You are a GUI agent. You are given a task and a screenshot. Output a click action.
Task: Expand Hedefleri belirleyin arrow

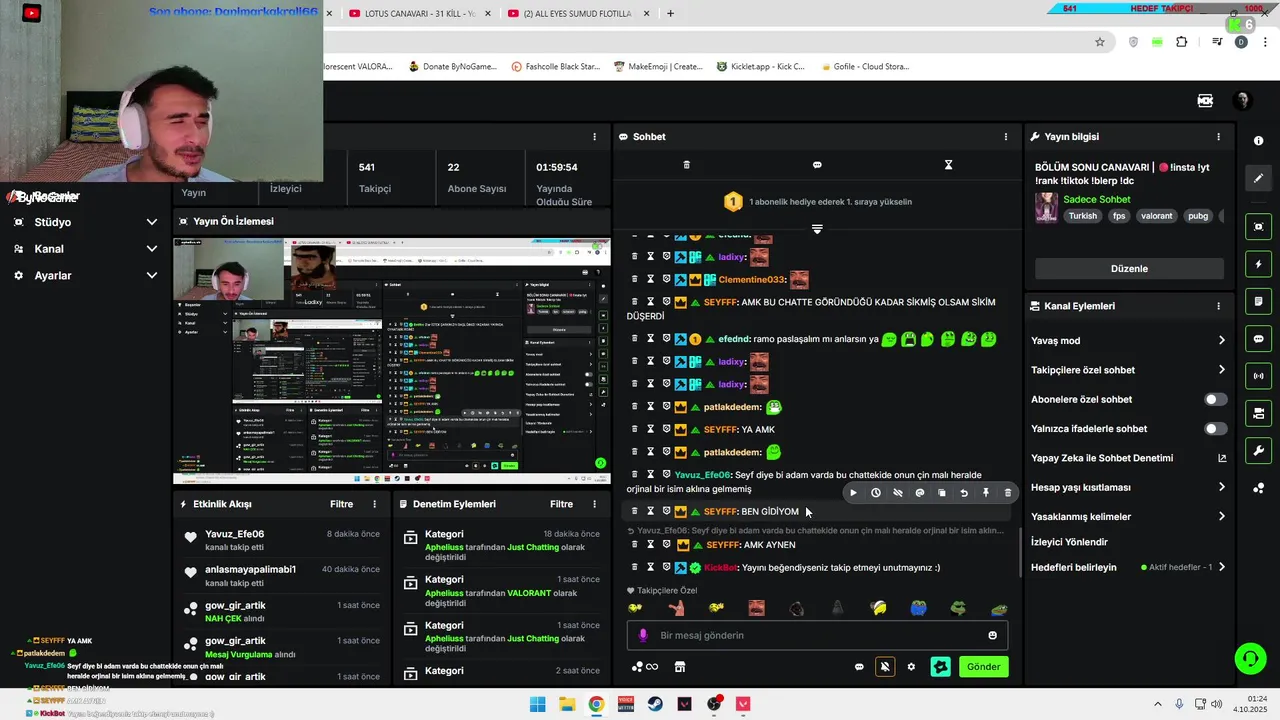click(1221, 567)
